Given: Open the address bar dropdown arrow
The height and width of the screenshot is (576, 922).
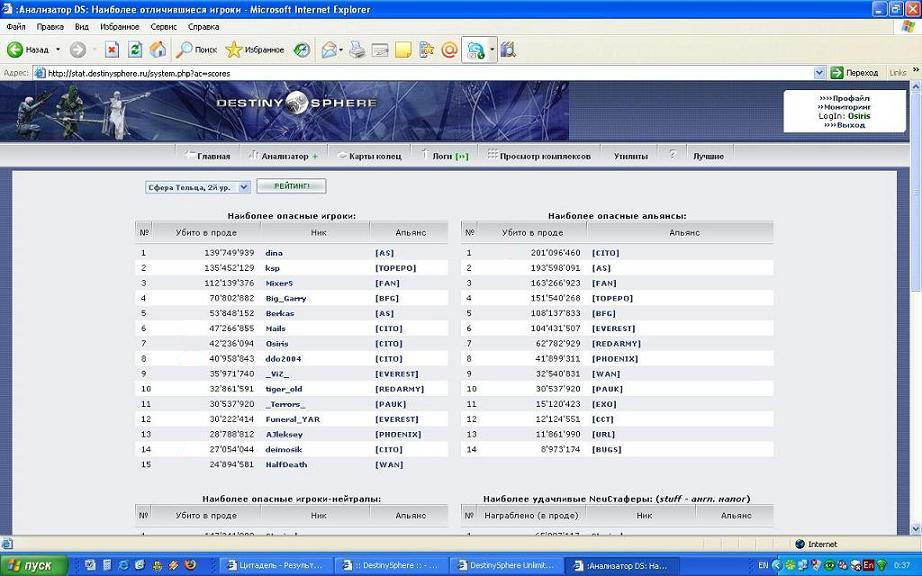Looking at the screenshot, I should click(x=820, y=73).
